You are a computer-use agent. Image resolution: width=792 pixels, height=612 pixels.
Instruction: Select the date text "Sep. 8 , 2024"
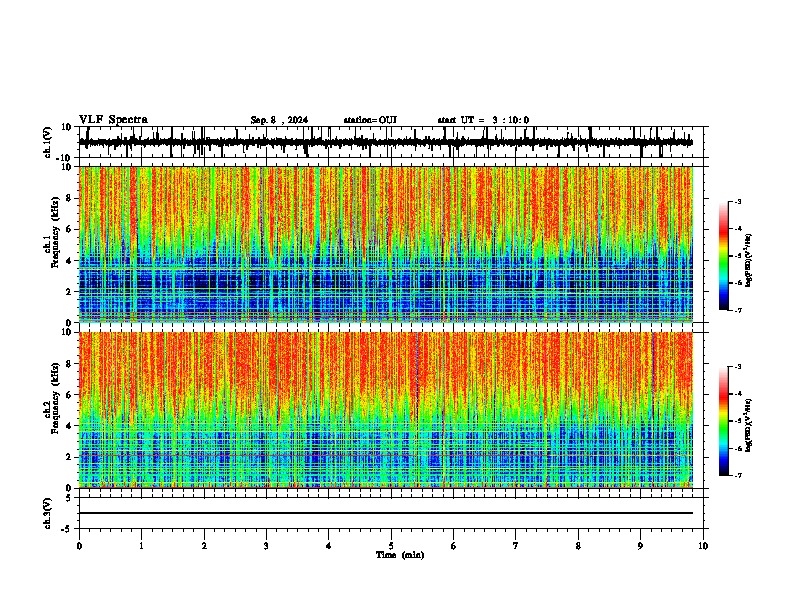(279, 120)
